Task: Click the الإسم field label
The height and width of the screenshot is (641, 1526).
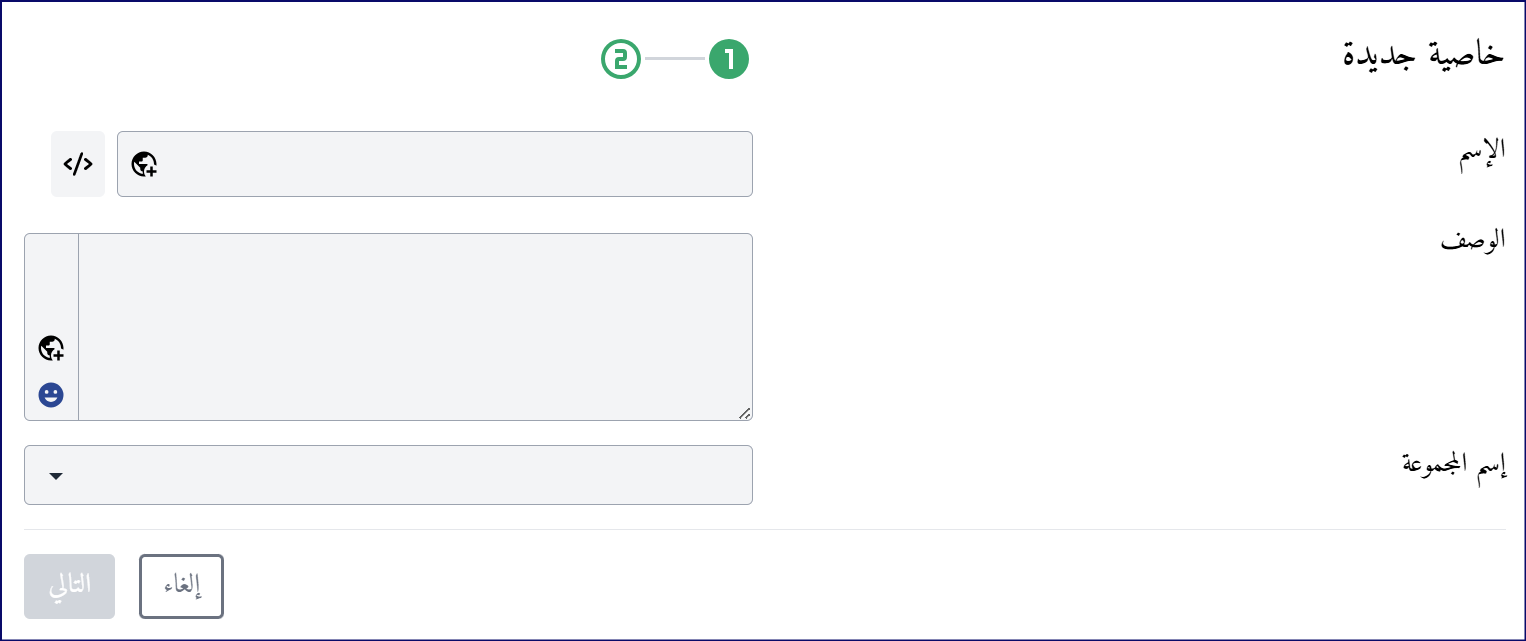Action: click(1481, 153)
